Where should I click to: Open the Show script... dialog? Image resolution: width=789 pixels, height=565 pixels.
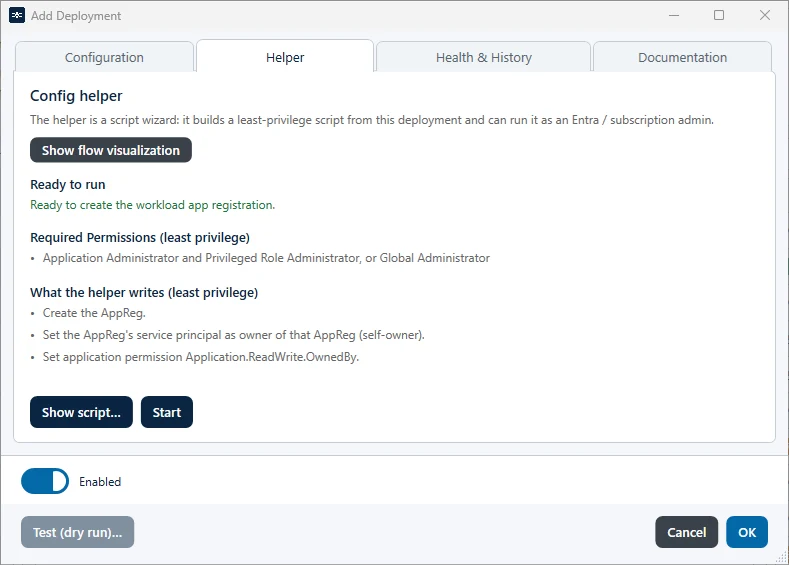point(82,412)
